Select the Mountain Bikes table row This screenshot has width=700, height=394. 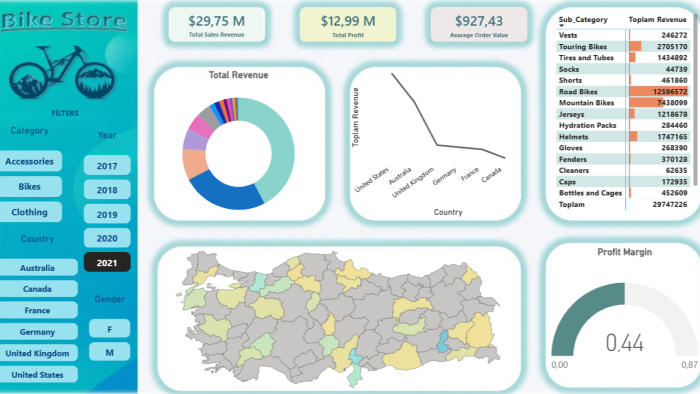click(x=623, y=103)
